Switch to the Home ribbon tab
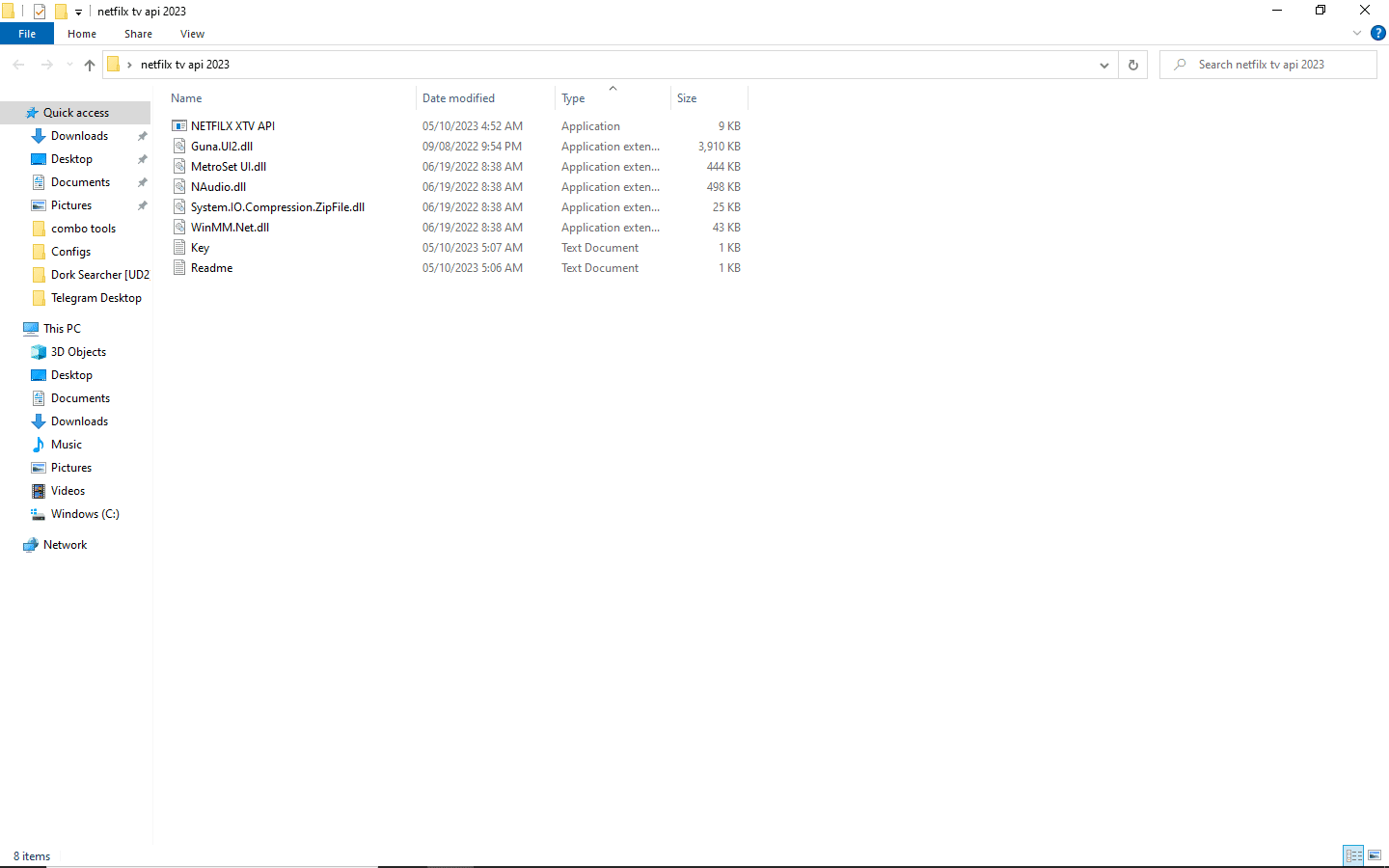1389x868 pixels. [x=82, y=34]
